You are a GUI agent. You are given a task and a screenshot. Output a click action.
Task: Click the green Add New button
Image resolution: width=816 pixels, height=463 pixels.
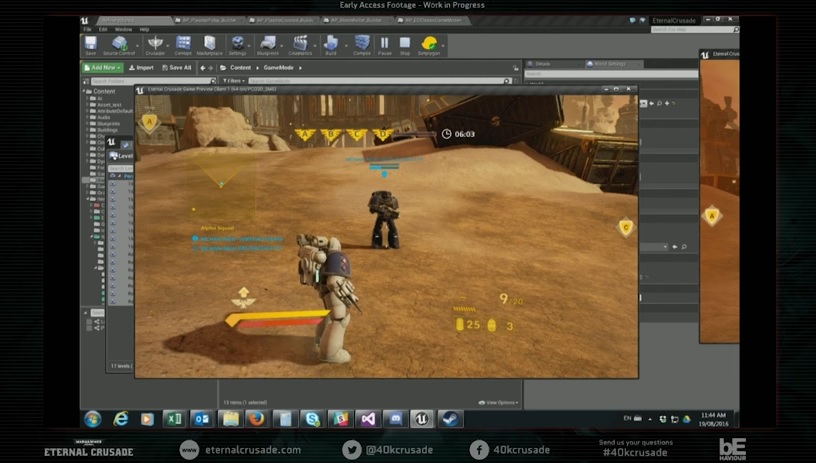click(x=103, y=68)
